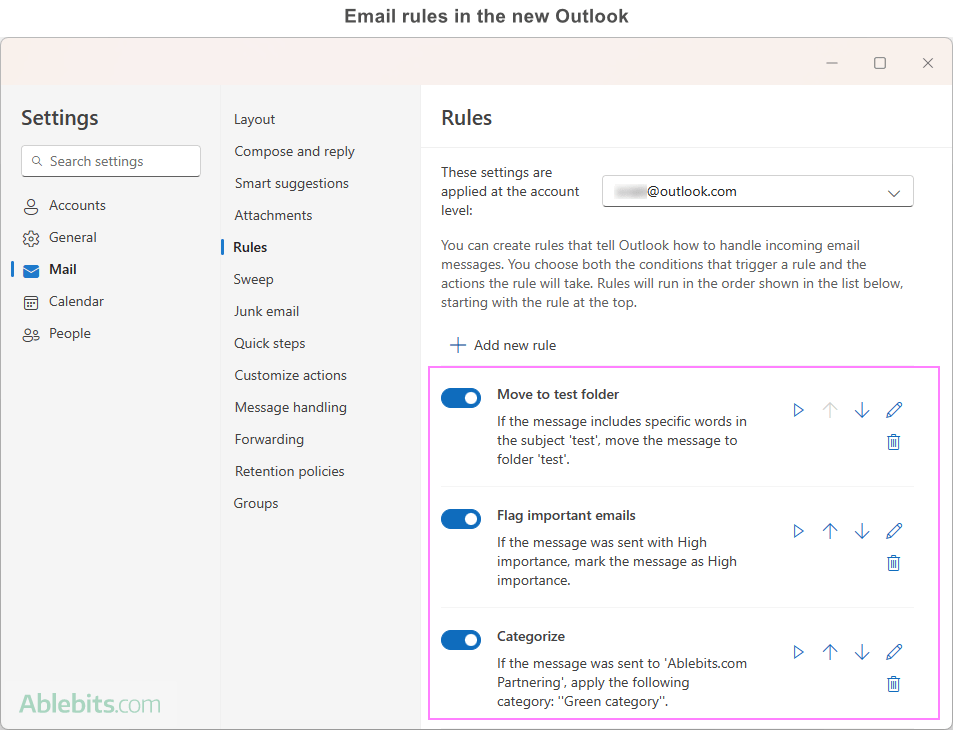Open Sweep settings
The height and width of the screenshot is (730, 953).
coord(253,280)
